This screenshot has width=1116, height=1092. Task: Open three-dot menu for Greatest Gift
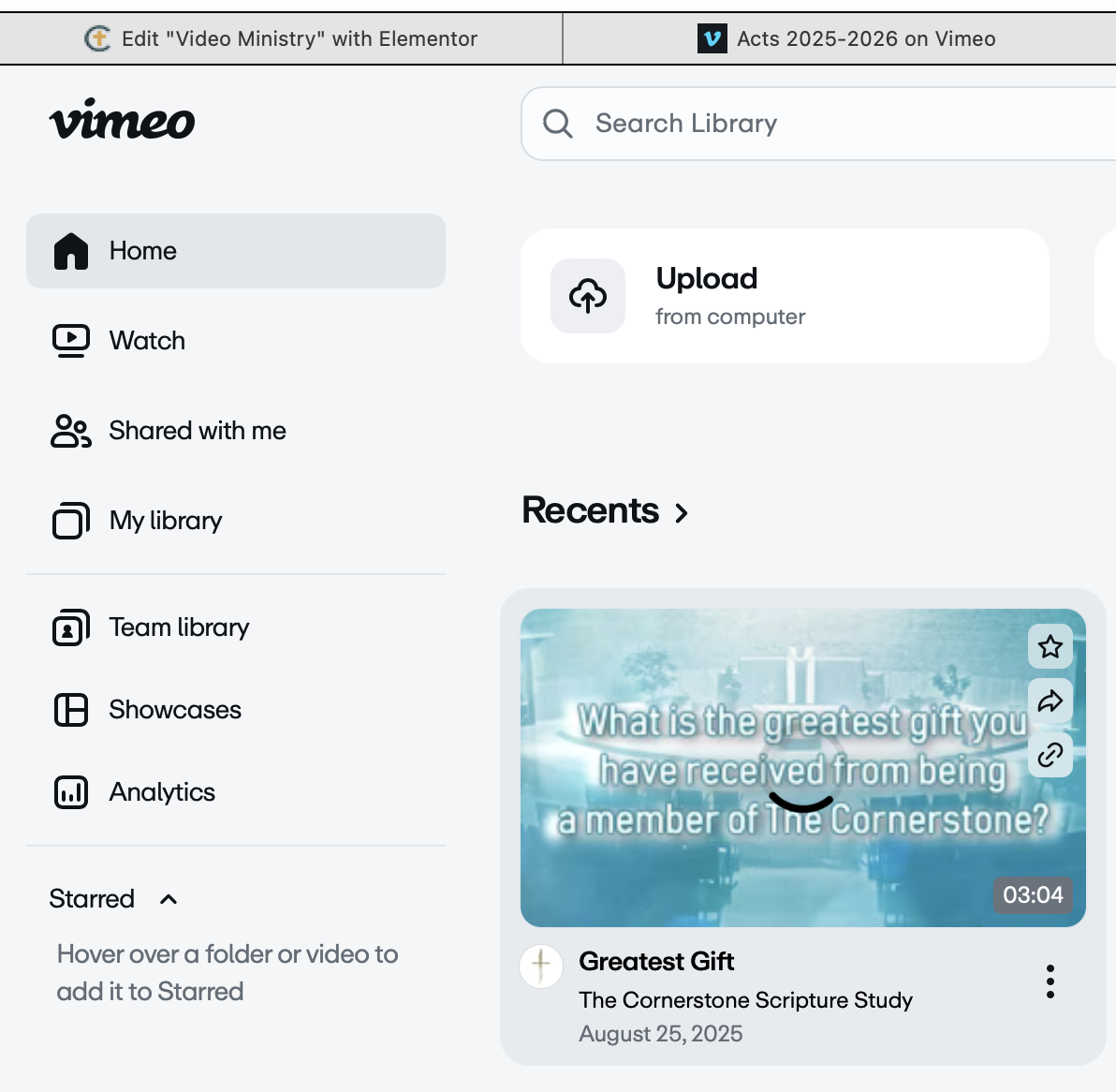tap(1050, 981)
